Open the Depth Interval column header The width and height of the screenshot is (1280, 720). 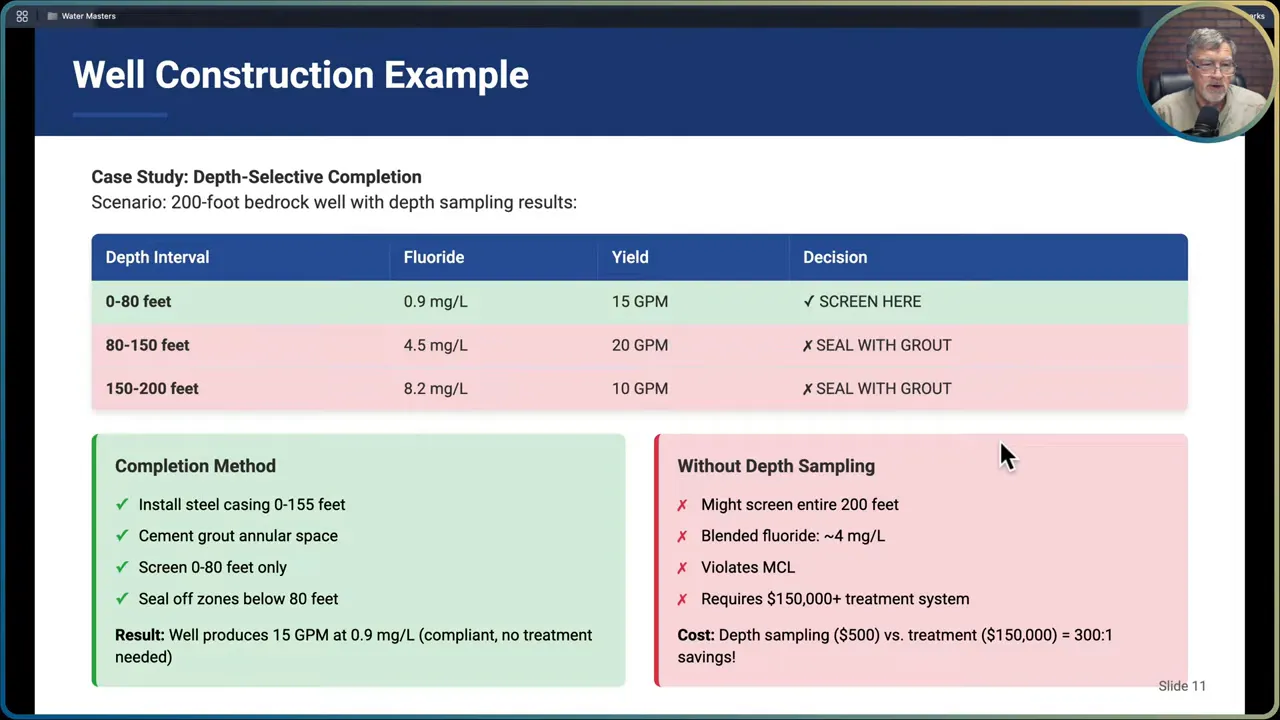[157, 257]
